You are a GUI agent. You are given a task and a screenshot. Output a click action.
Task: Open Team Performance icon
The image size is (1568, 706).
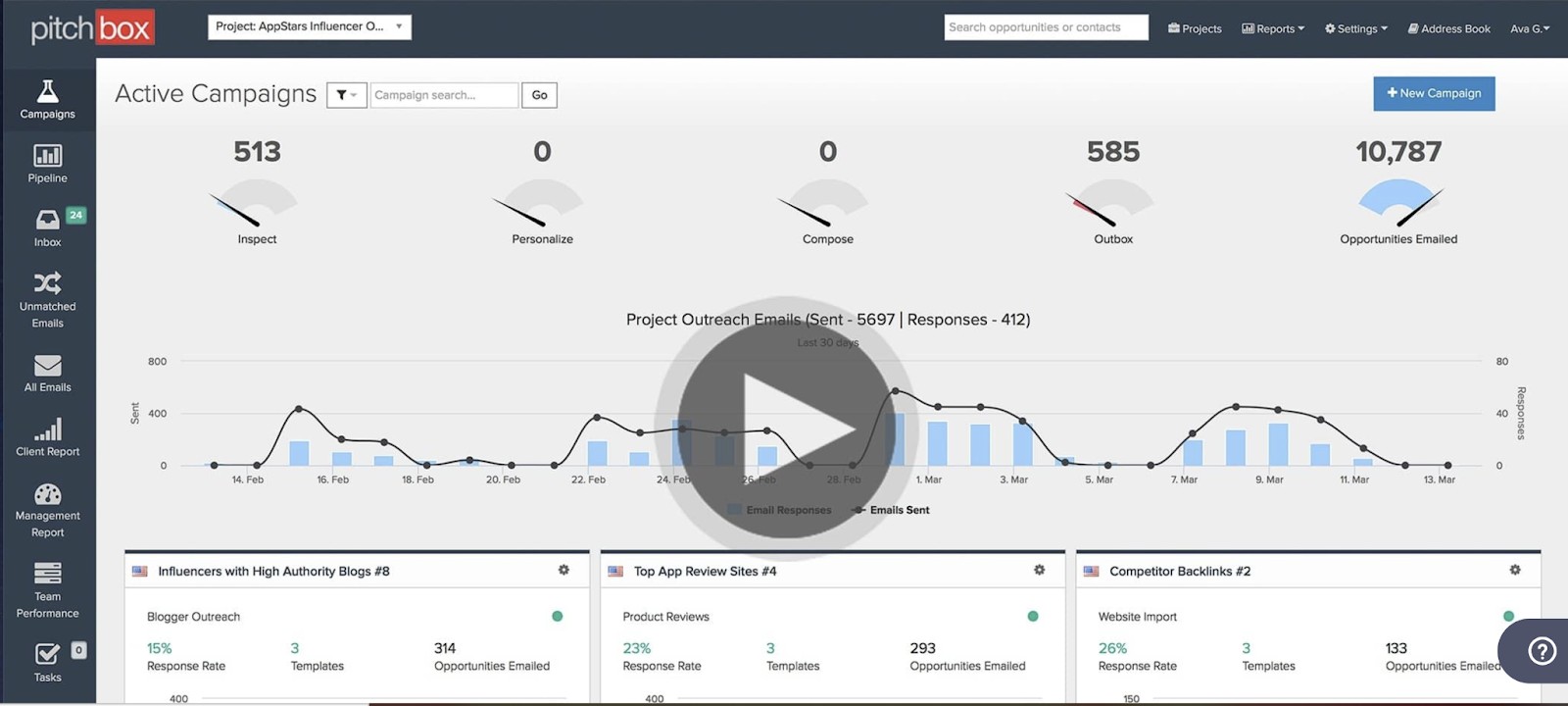[47, 573]
